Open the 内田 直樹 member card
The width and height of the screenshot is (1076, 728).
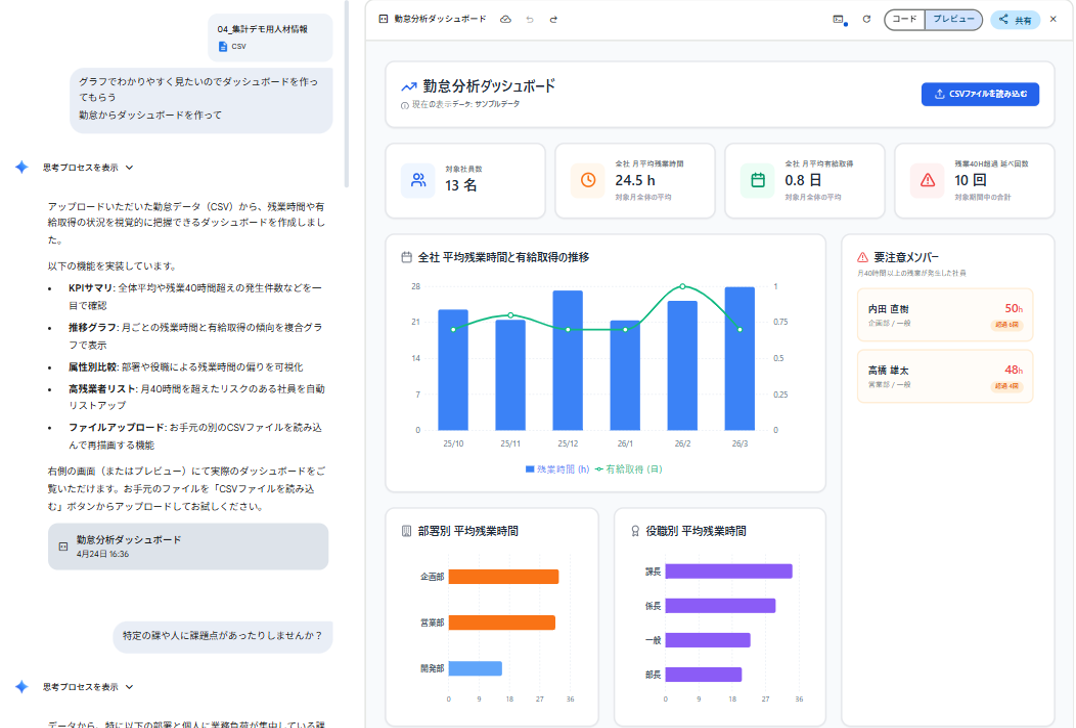945,315
